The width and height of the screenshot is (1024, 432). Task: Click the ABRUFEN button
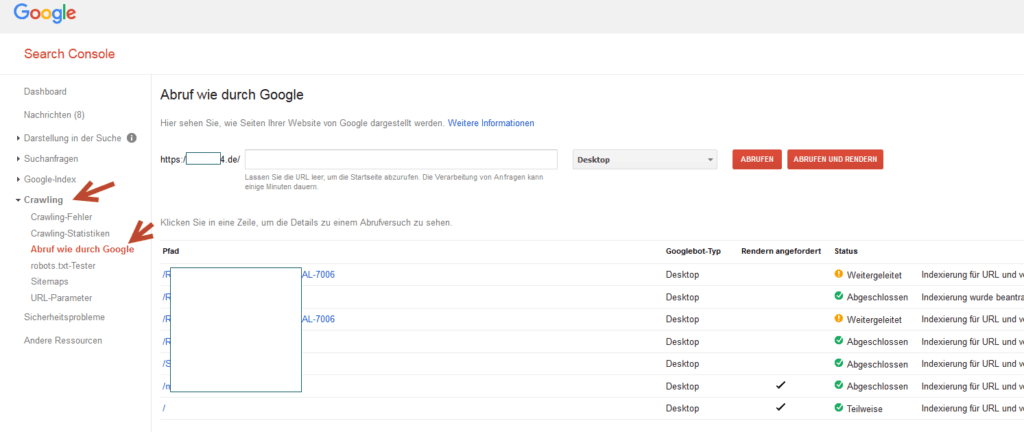757,159
